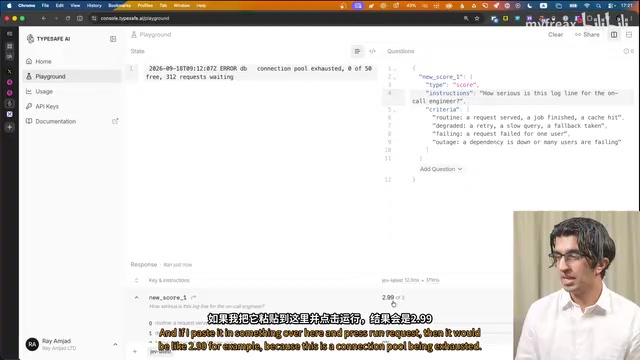
Task: Collapse the new_score_1 response row
Action: [136, 298]
